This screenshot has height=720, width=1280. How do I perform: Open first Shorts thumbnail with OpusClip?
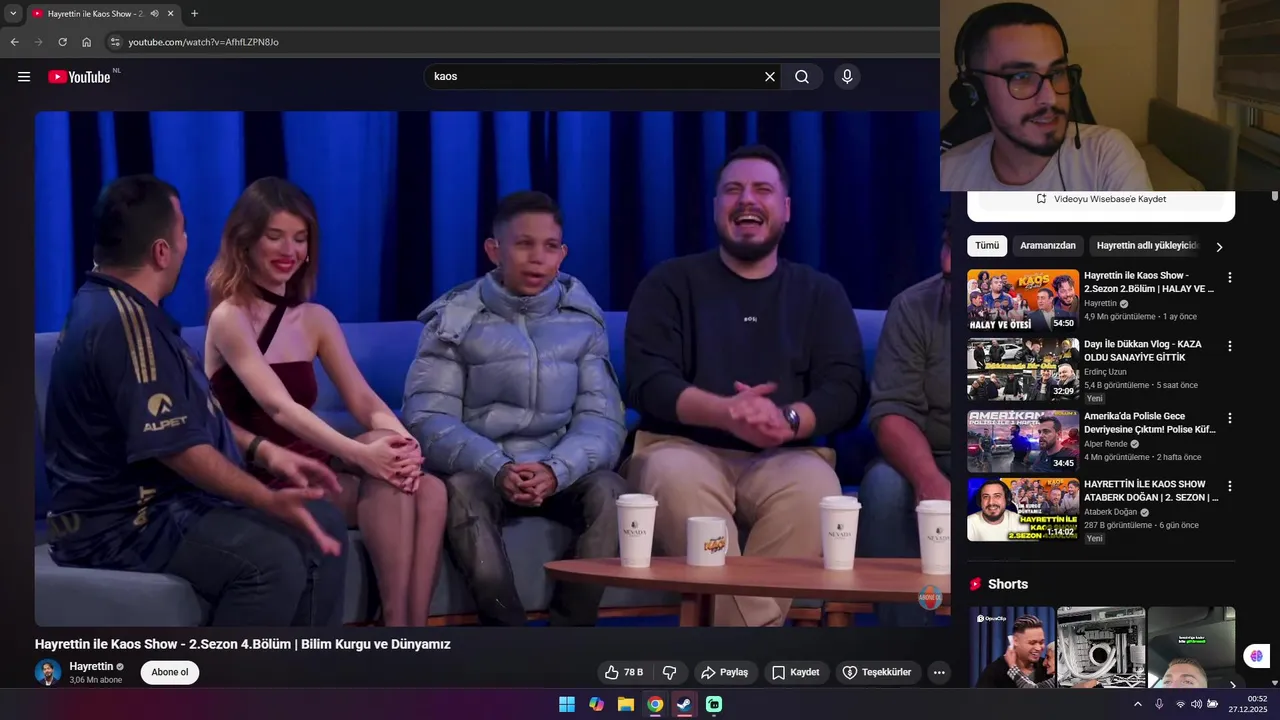click(x=1011, y=647)
